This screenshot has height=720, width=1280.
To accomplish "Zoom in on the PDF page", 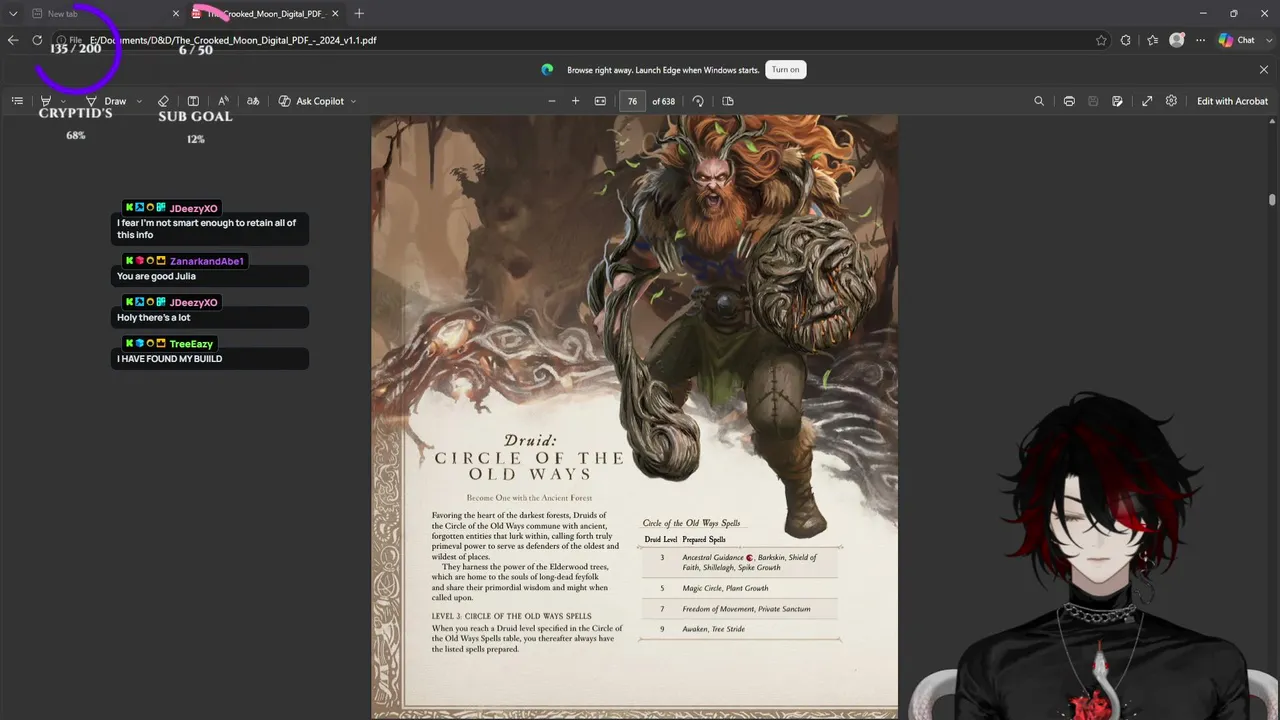I will (575, 101).
